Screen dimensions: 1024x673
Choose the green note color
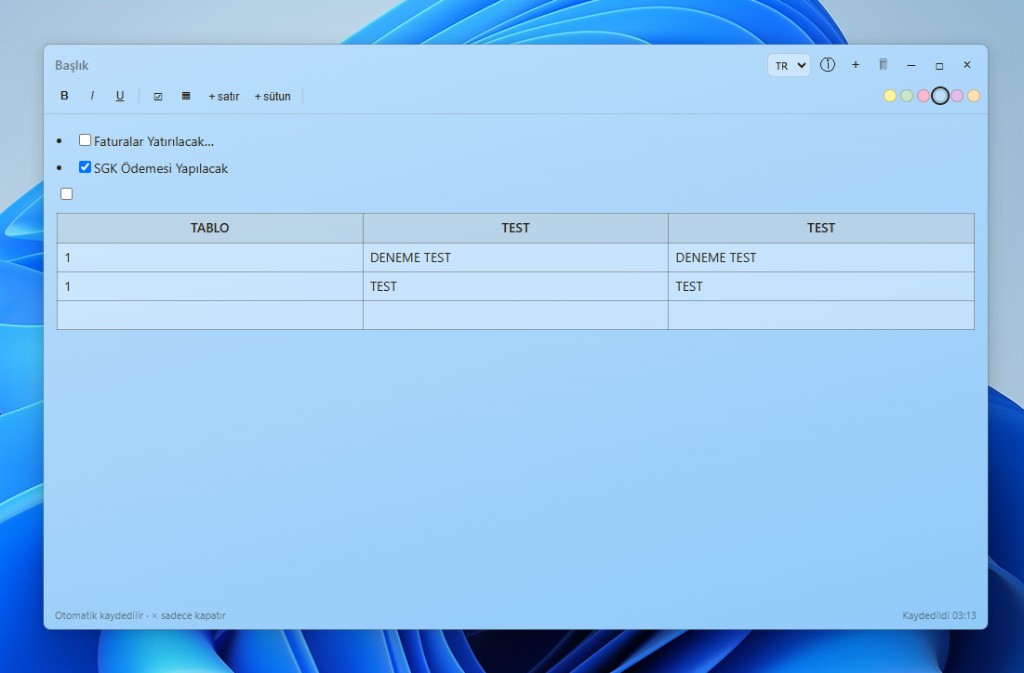coord(906,96)
